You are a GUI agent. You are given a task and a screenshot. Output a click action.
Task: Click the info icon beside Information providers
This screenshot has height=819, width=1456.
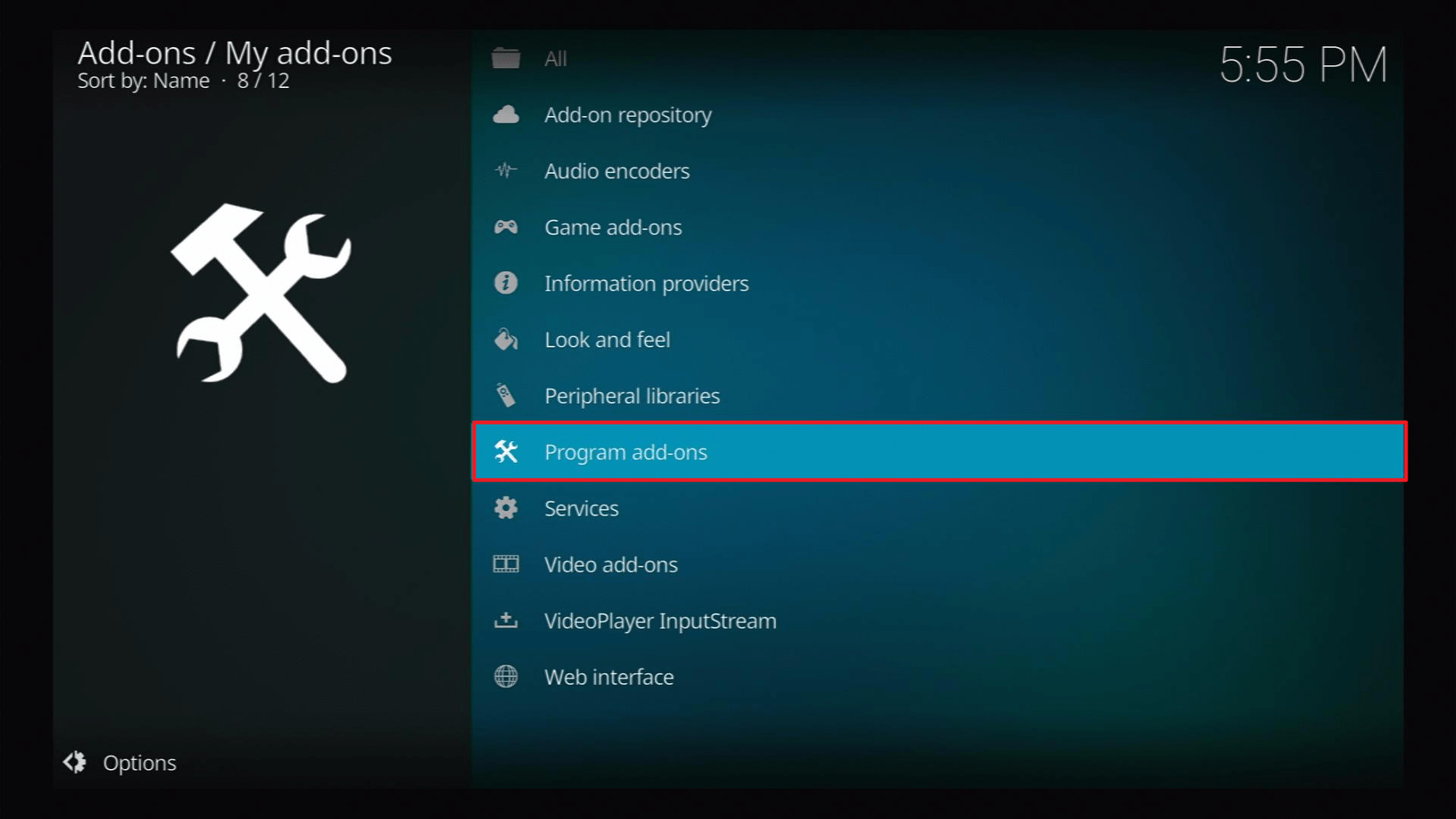[506, 283]
